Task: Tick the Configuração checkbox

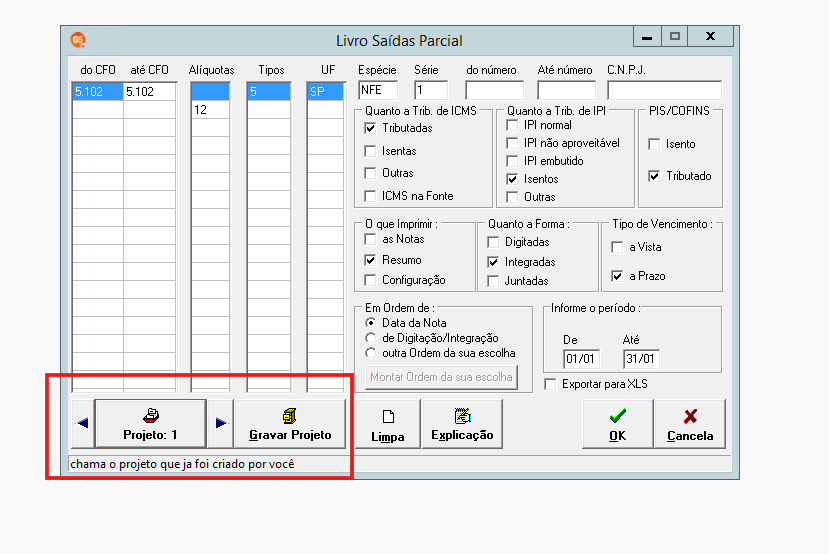Action: pos(371,280)
